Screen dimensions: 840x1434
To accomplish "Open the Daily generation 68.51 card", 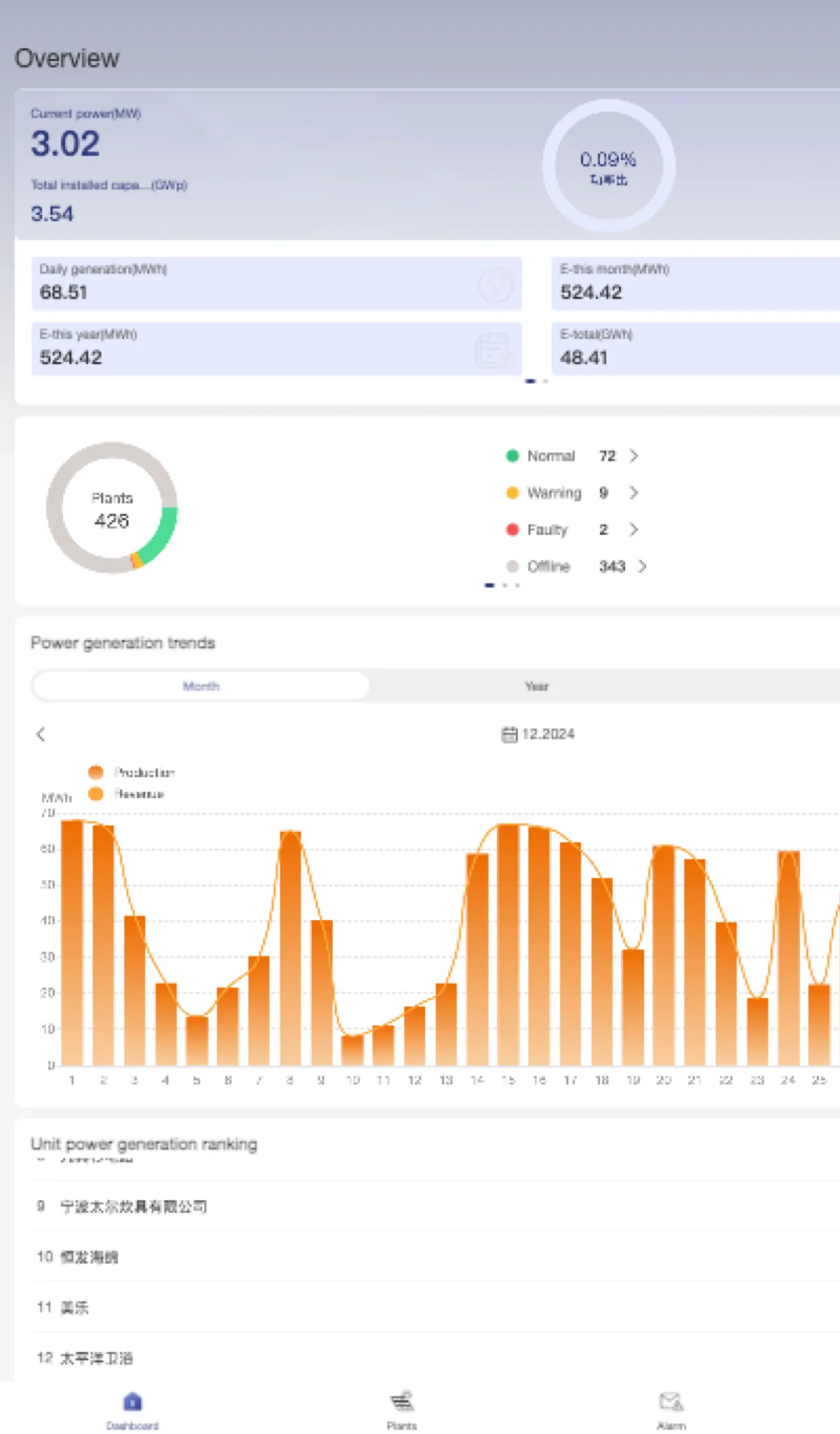I will [x=276, y=284].
